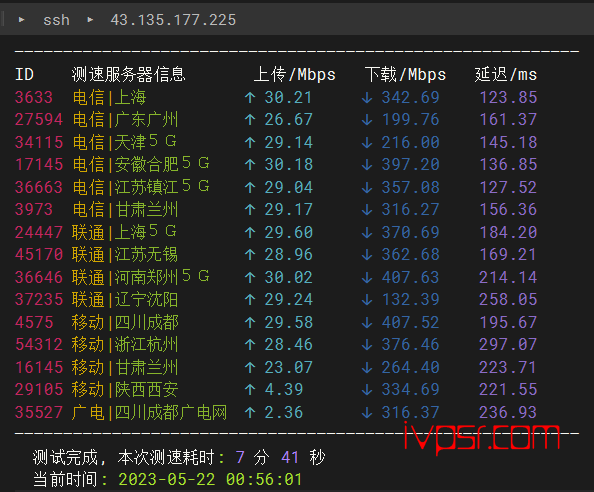Select latency value 221.55
Screen dimensions: 594x492
pos(508,390)
